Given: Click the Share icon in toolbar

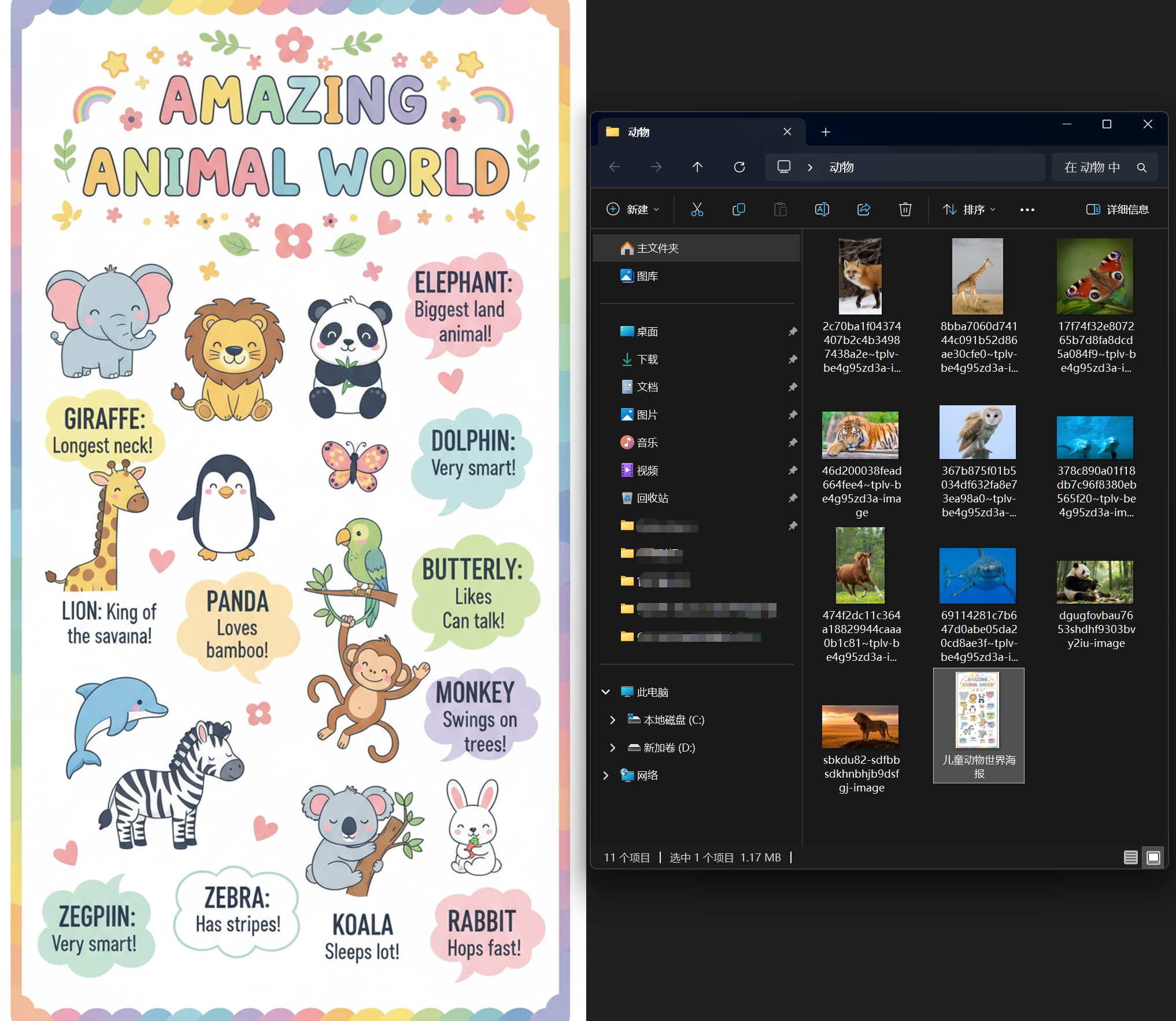Looking at the screenshot, I should [864, 209].
